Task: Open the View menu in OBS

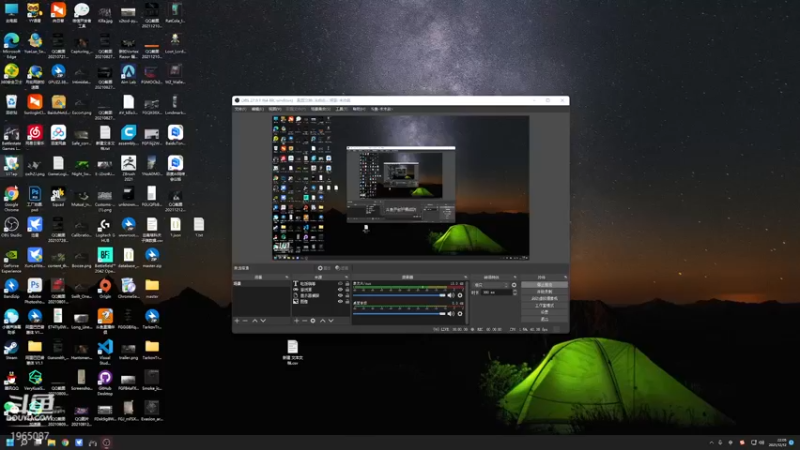Action: tap(274, 109)
